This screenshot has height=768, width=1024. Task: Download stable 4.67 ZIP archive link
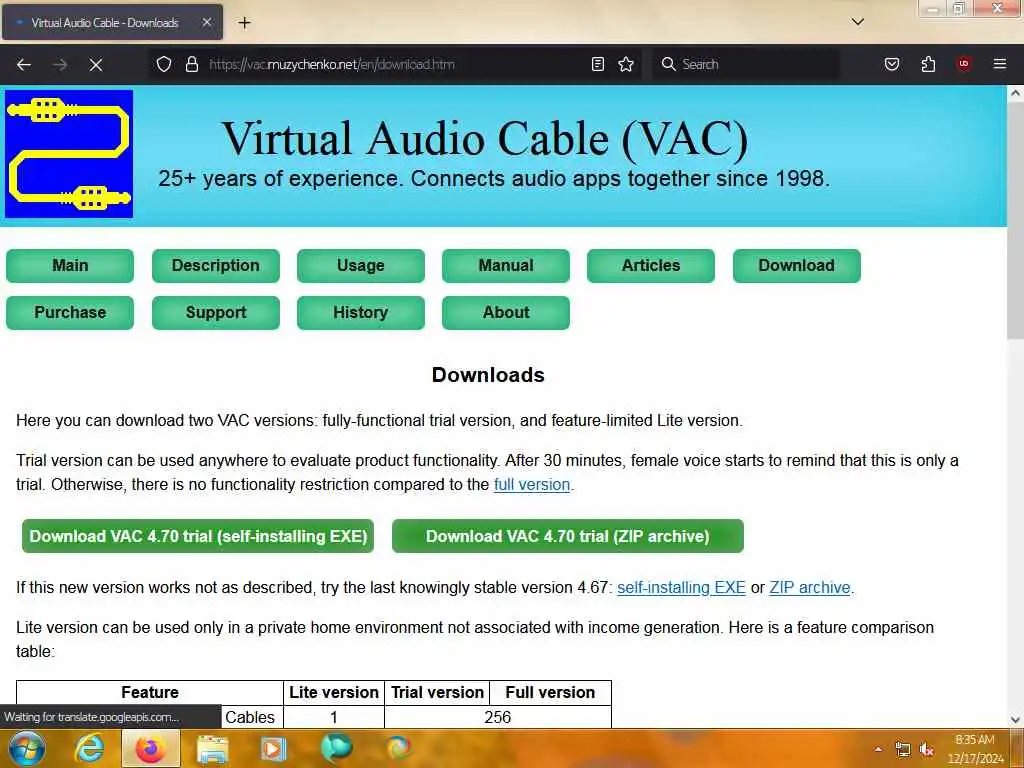click(810, 587)
